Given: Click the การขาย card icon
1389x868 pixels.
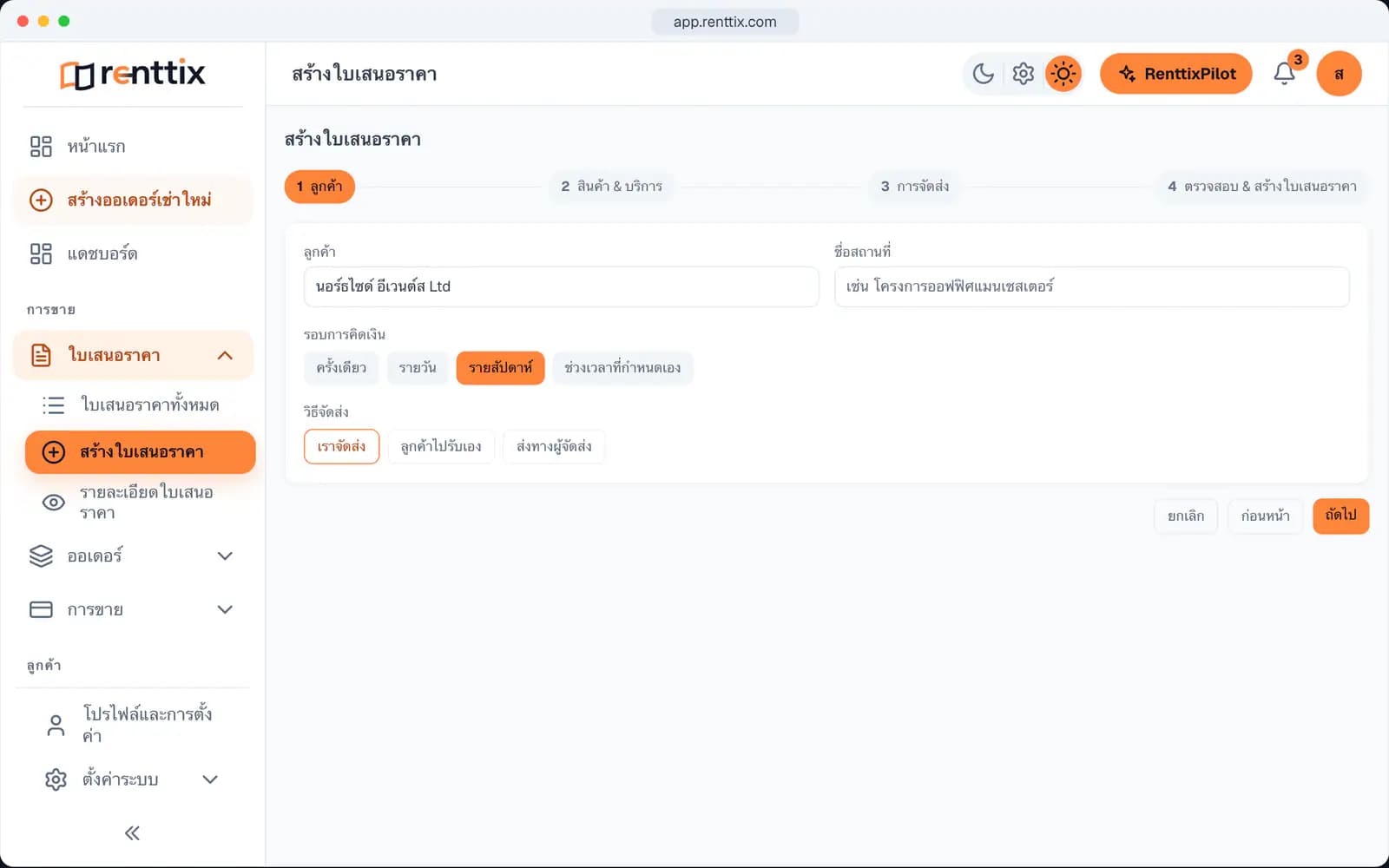Looking at the screenshot, I should tap(41, 609).
